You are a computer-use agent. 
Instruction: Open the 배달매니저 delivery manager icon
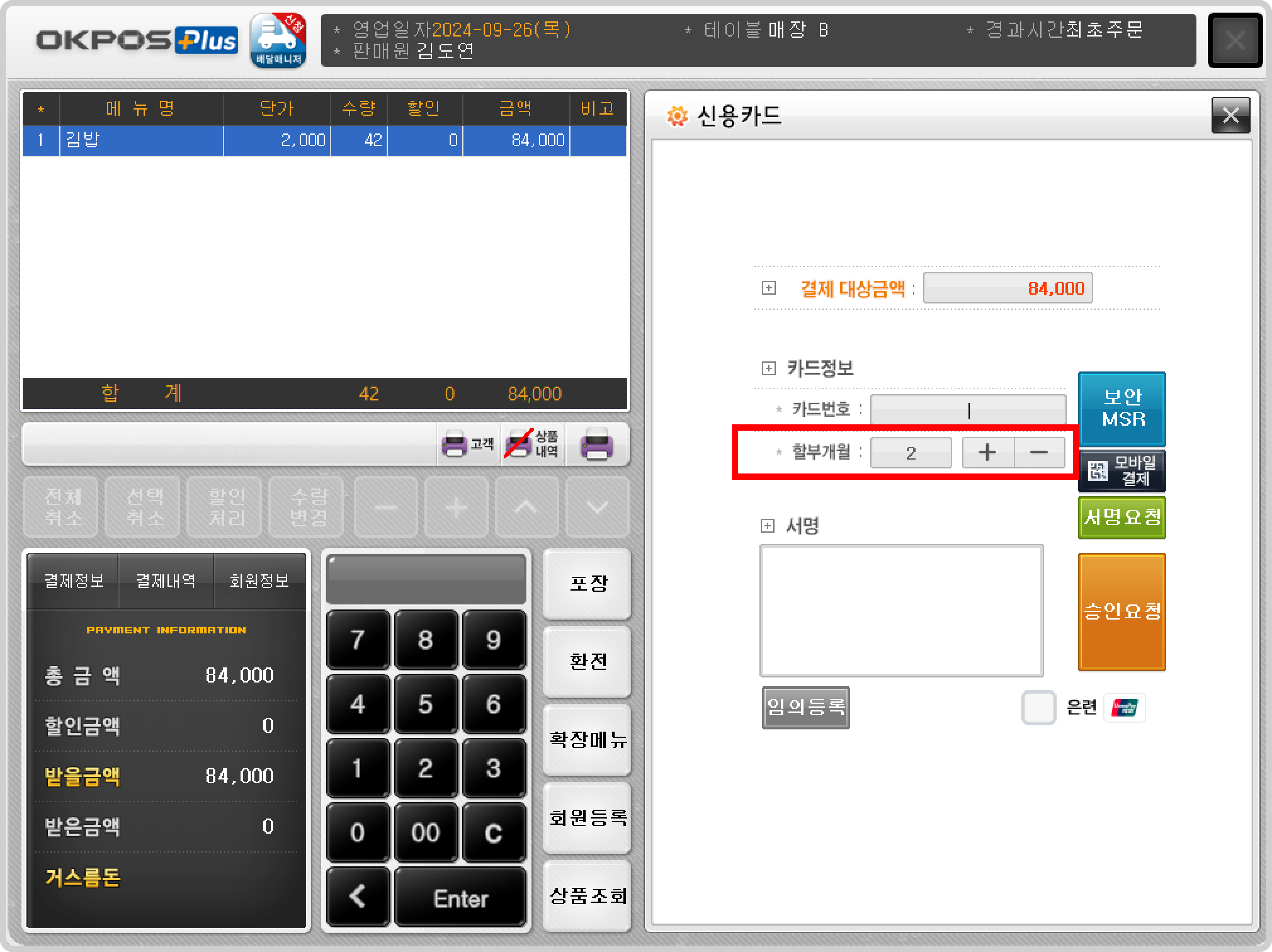[x=278, y=40]
